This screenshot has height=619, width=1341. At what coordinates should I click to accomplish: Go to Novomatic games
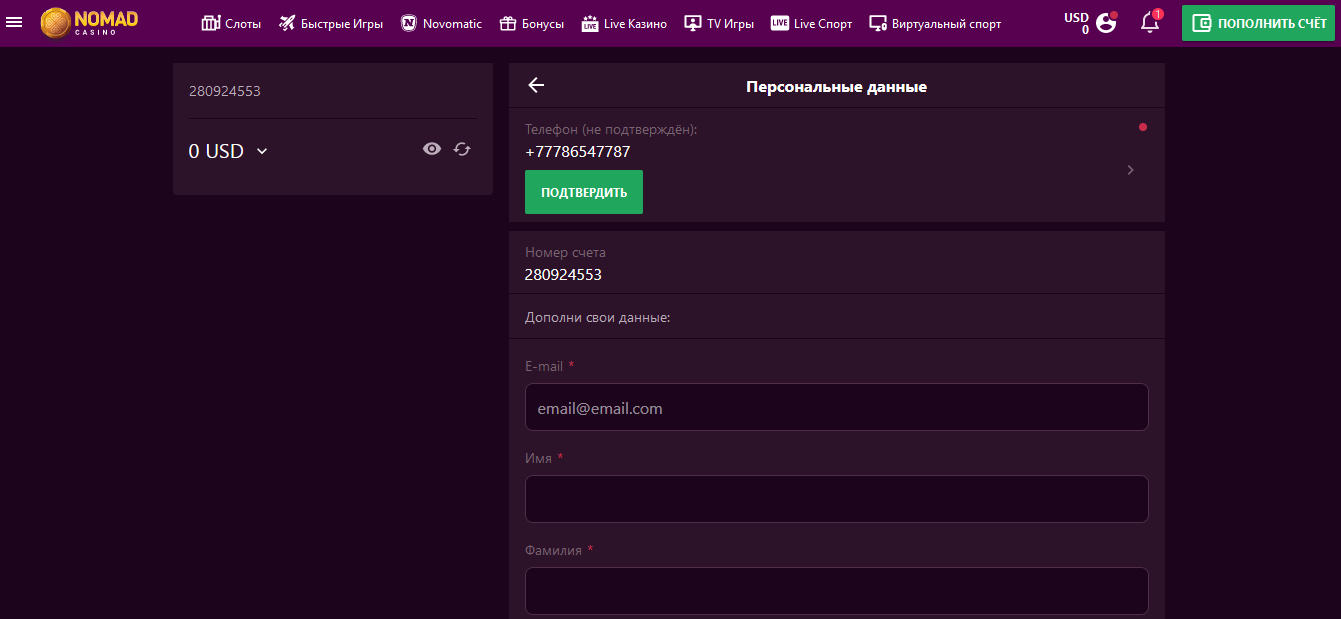[441, 23]
